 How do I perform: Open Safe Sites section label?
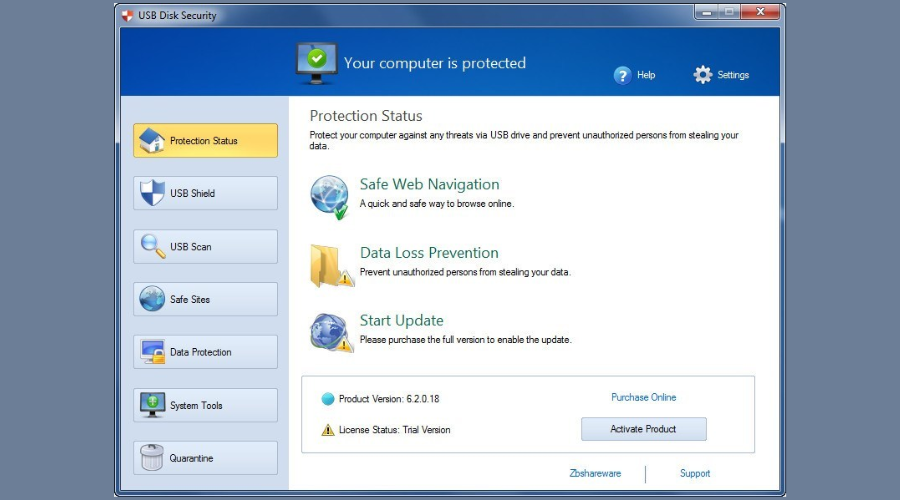[190, 300]
